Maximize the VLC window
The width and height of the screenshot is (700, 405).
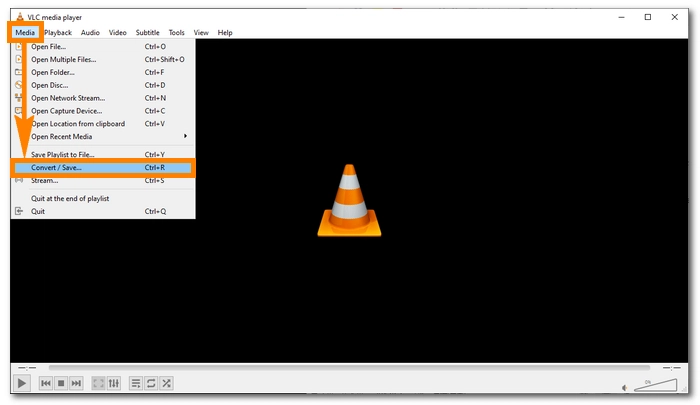pos(648,17)
